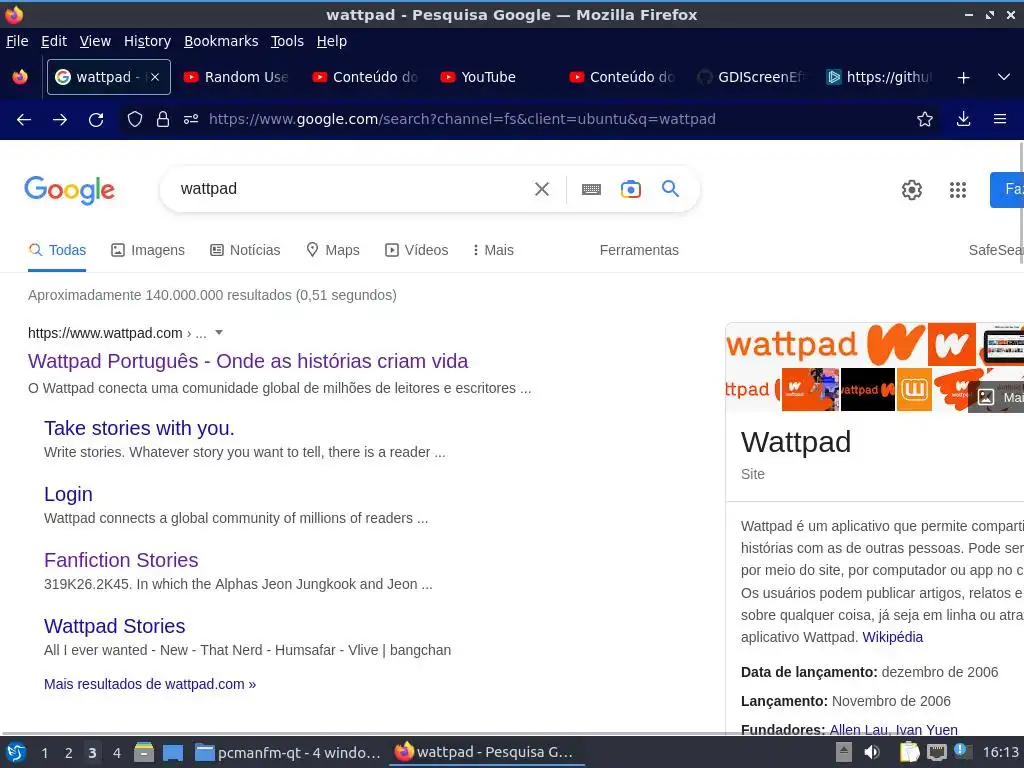Open the File menu
This screenshot has width=1024, height=768.
click(x=17, y=41)
